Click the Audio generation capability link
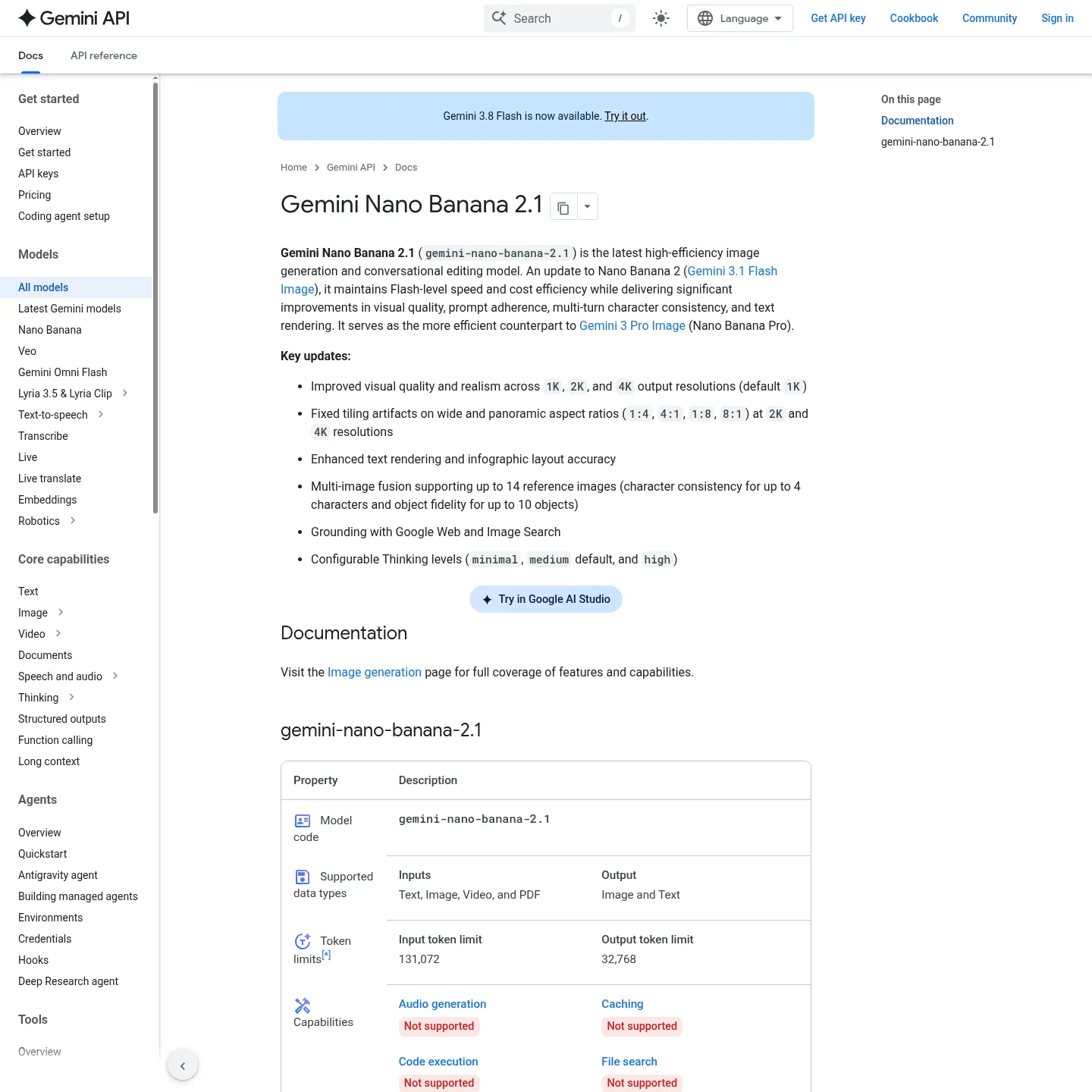This screenshot has height=1092, width=1092. tap(442, 1004)
